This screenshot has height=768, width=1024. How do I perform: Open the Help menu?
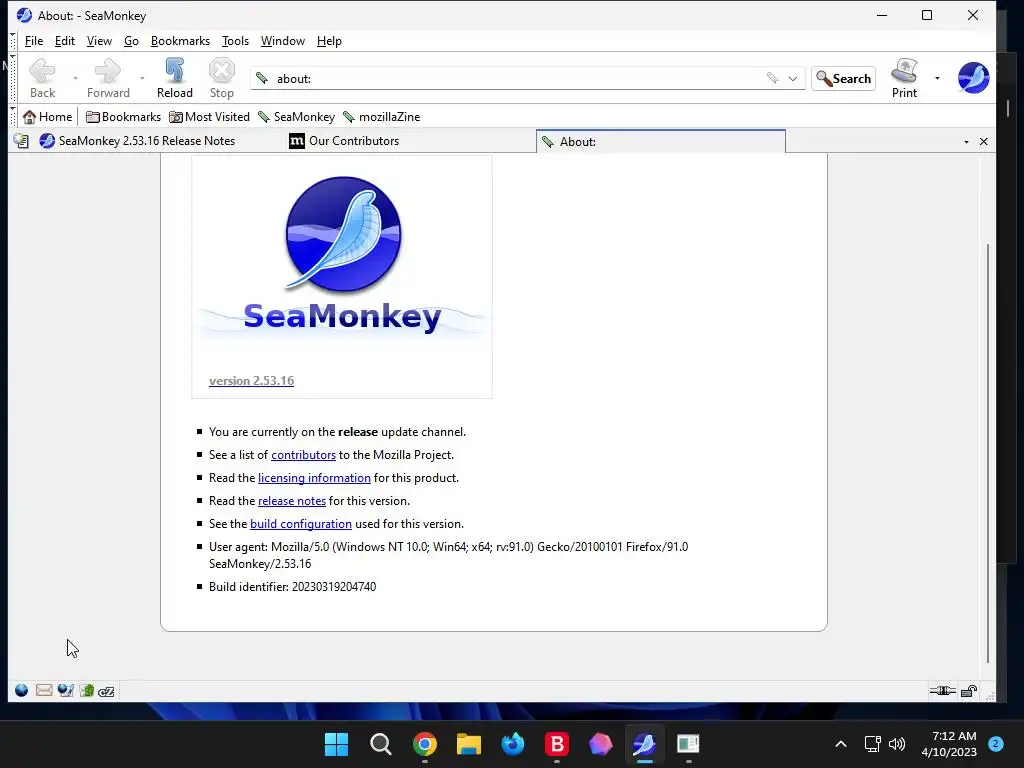[x=329, y=41]
